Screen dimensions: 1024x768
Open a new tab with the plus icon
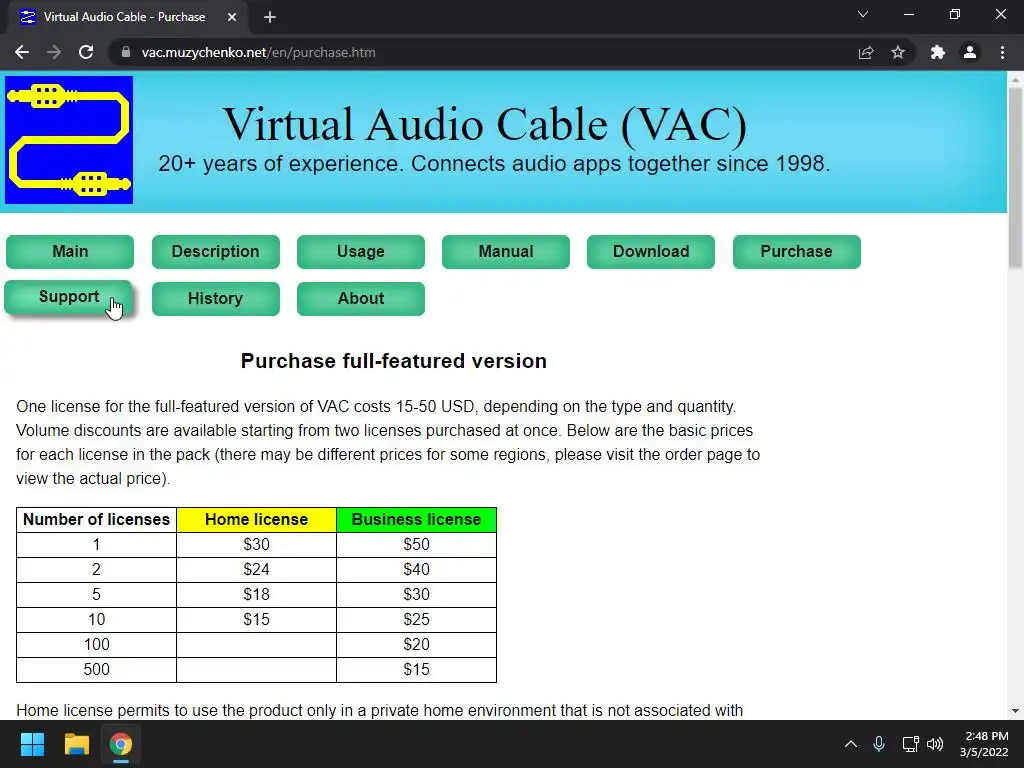(x=270, y=17)
